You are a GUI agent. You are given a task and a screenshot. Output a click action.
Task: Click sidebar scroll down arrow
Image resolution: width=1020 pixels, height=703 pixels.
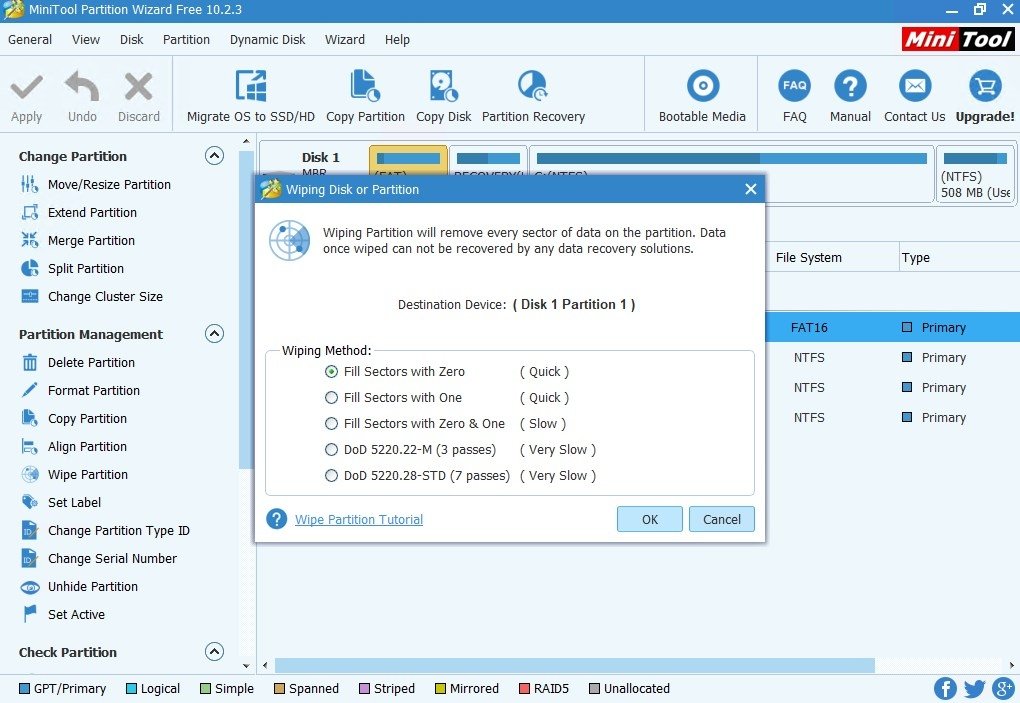point(246,665)
